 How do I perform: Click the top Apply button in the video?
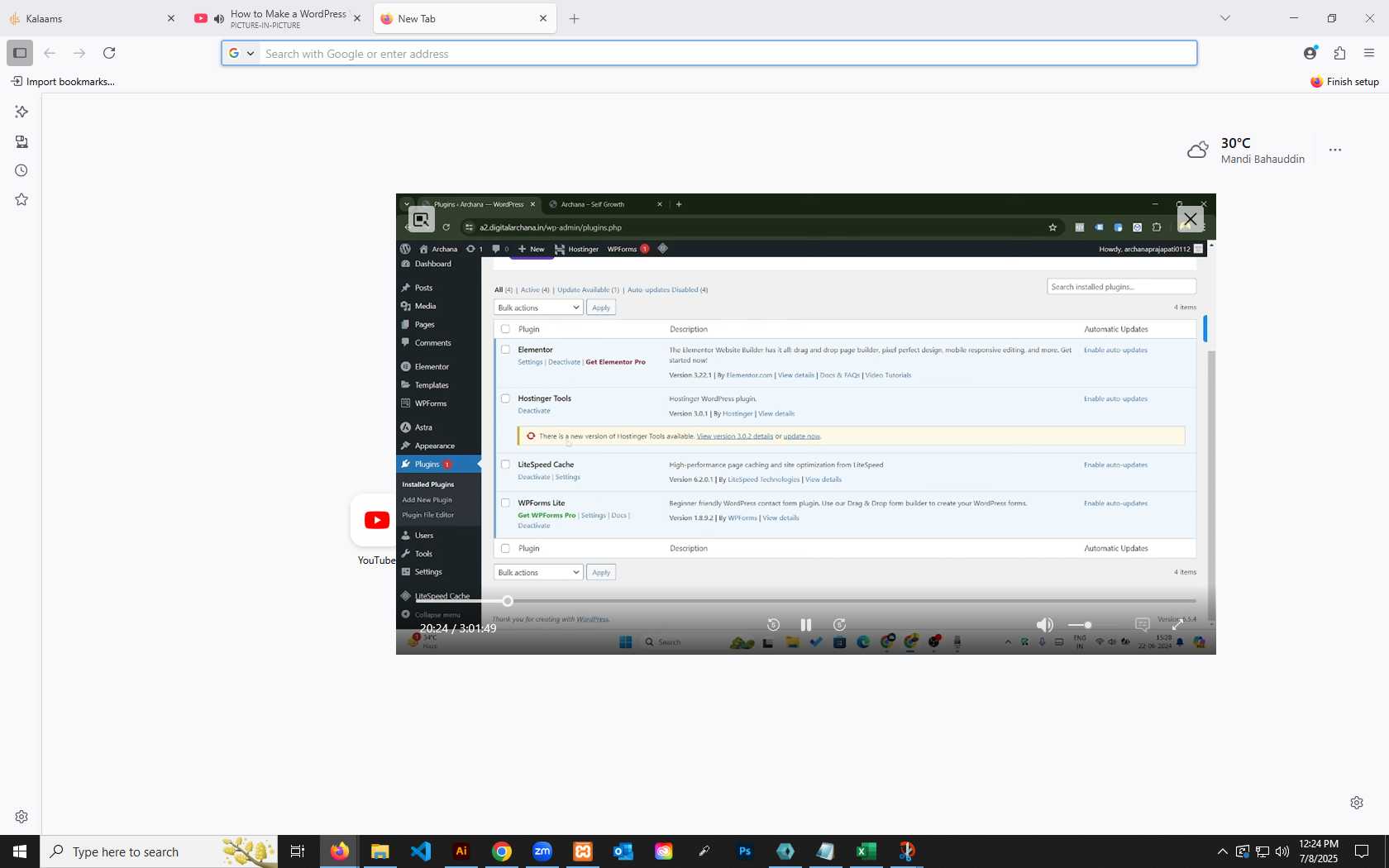601,308
